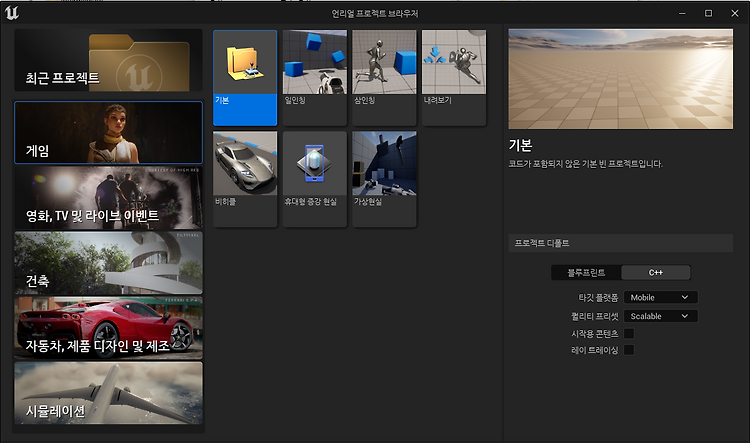750x443 pixels.
Task: Switch project type to 블루프린트
Action: (x=586, y=273)
